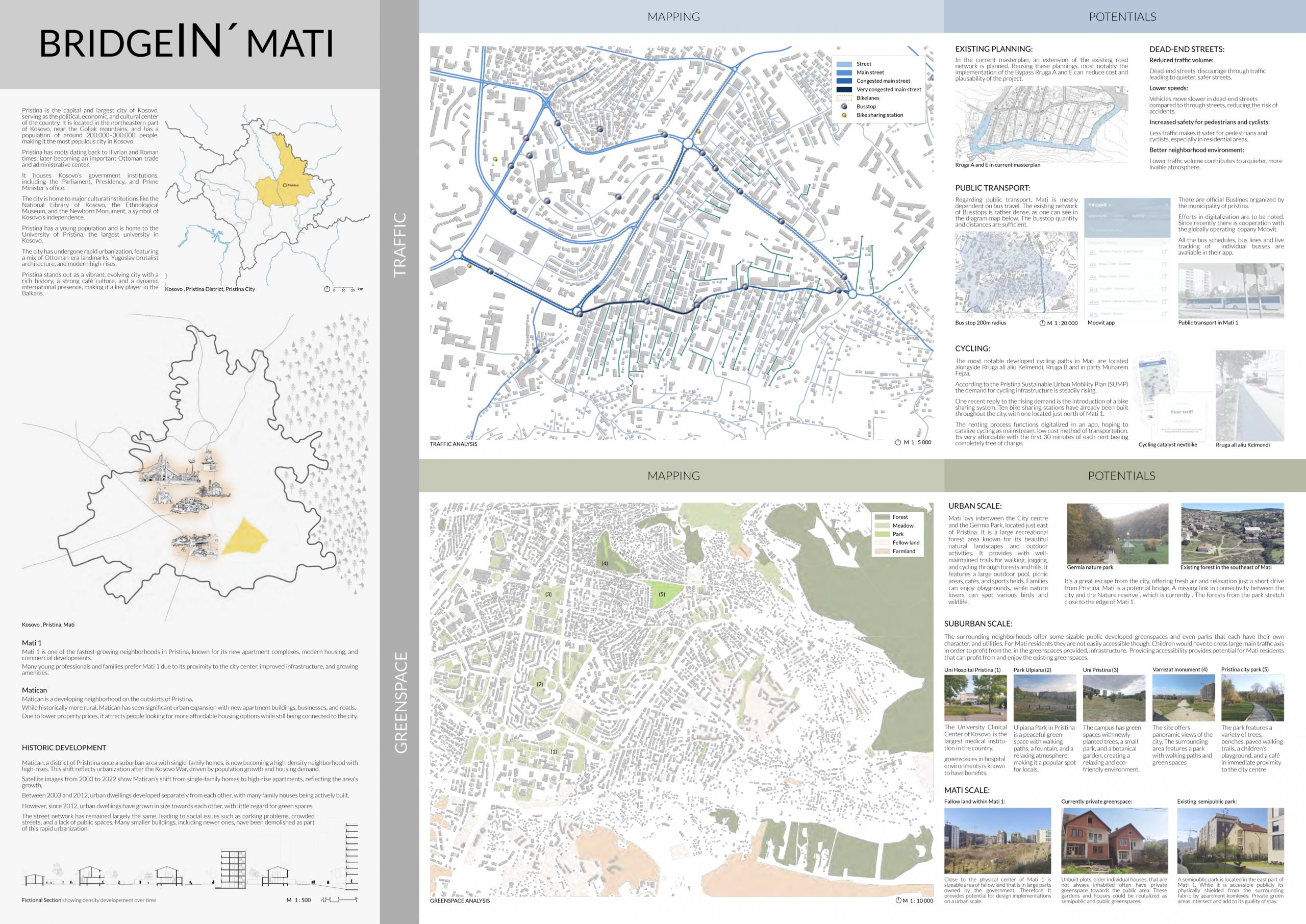Click the scale icon beside M 1:10 000
The image size is (1306, 924).
898,900
